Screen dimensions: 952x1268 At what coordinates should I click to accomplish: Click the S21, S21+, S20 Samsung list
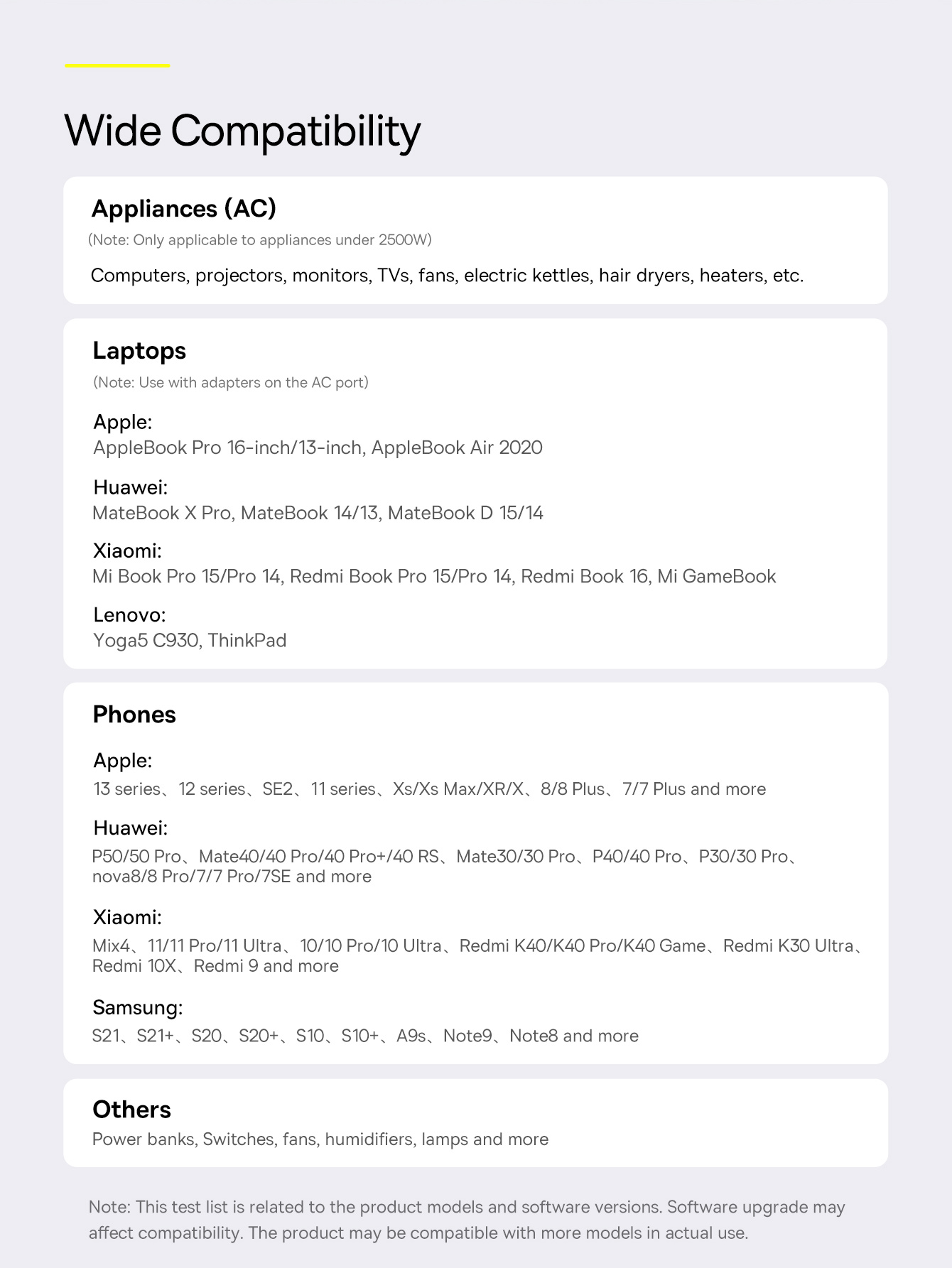(365, 1036)
